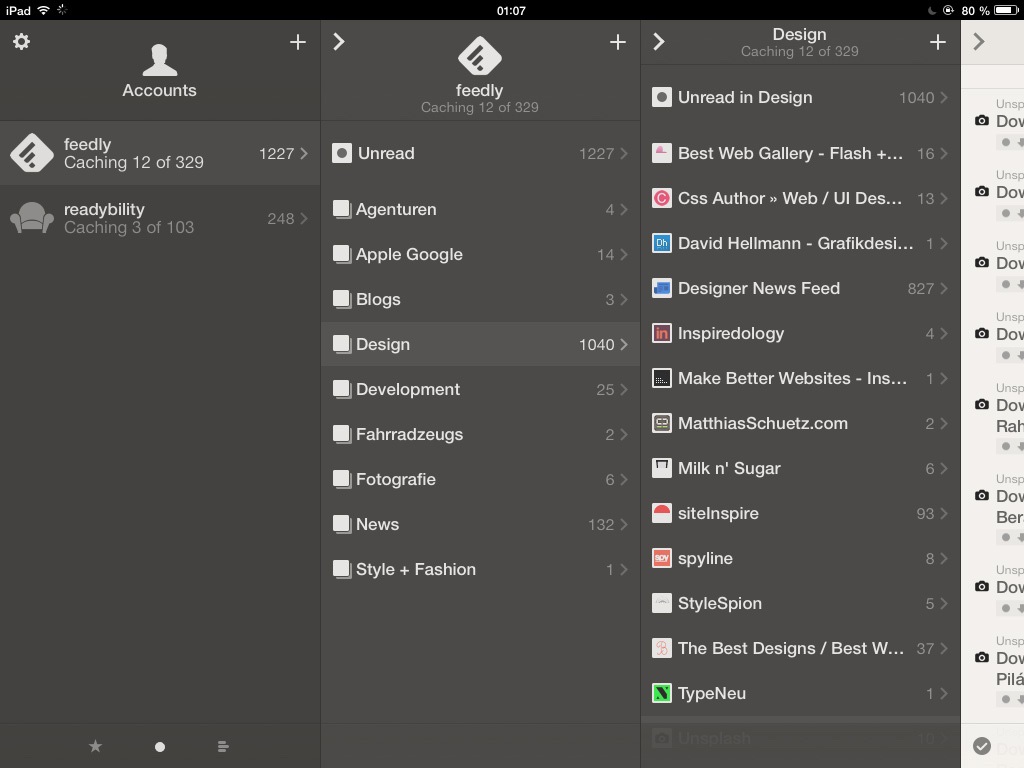Tap the Milk n' Sugar favicon

click(x=662, y=468)
